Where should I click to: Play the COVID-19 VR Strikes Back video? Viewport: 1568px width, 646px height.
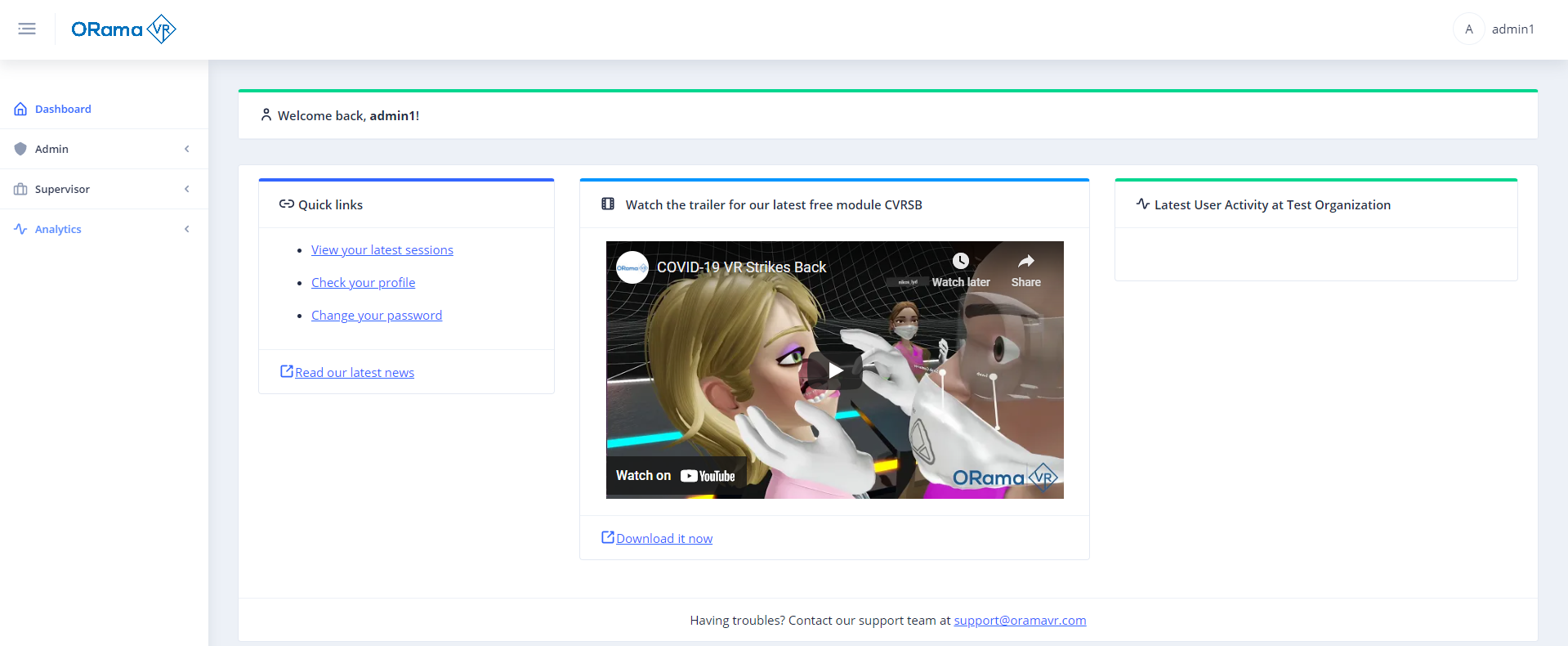pyautogui.click(x=835, y=370)
